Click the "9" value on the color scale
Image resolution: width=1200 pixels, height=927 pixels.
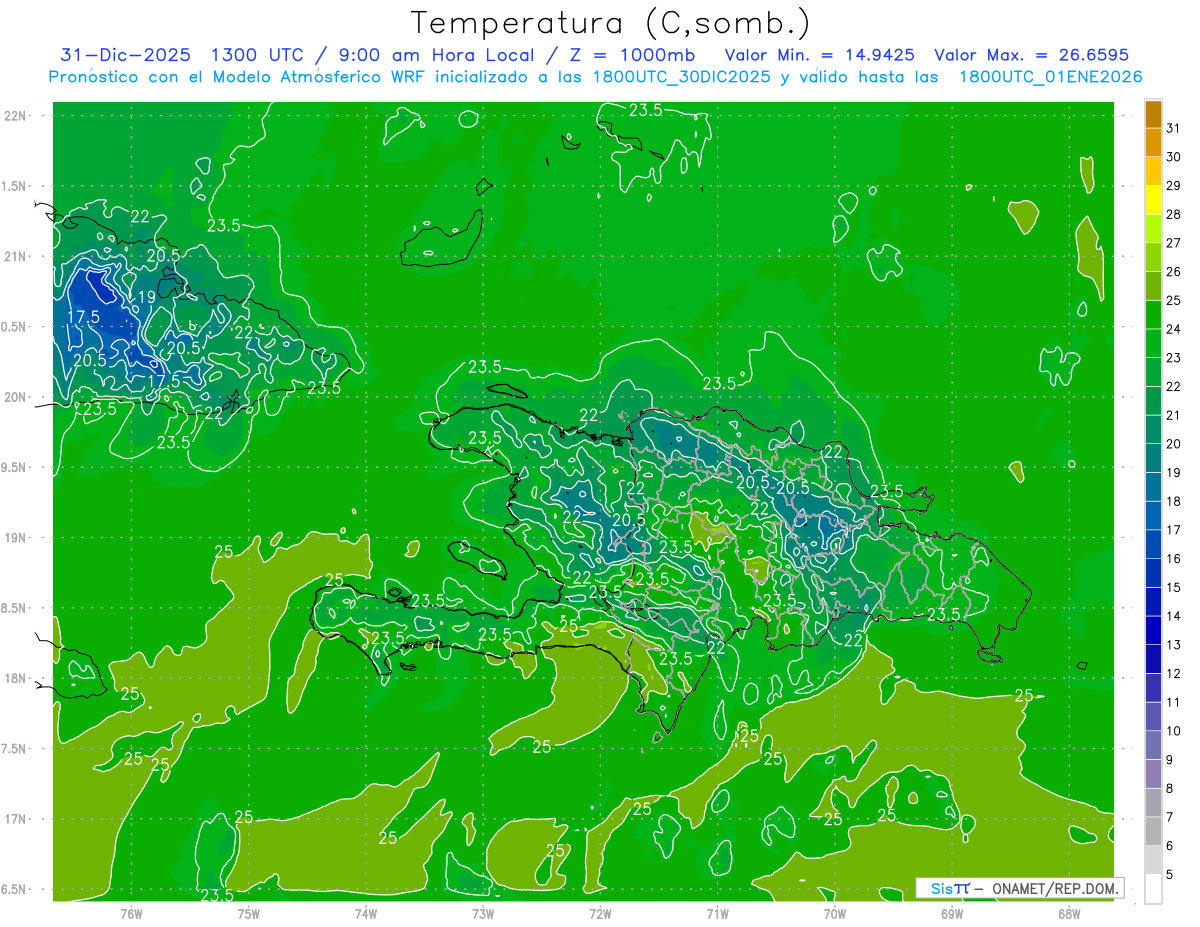tap(1170, 760)
